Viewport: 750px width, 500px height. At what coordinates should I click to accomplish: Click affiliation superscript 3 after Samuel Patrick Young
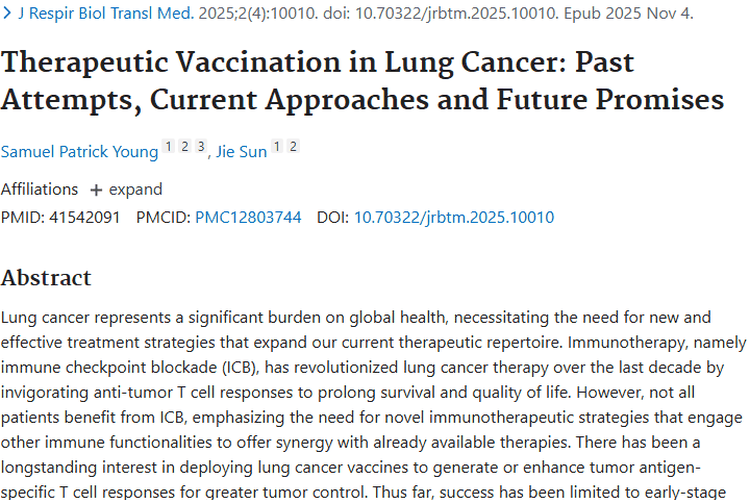pyautogui.click(x=200, y=147)
